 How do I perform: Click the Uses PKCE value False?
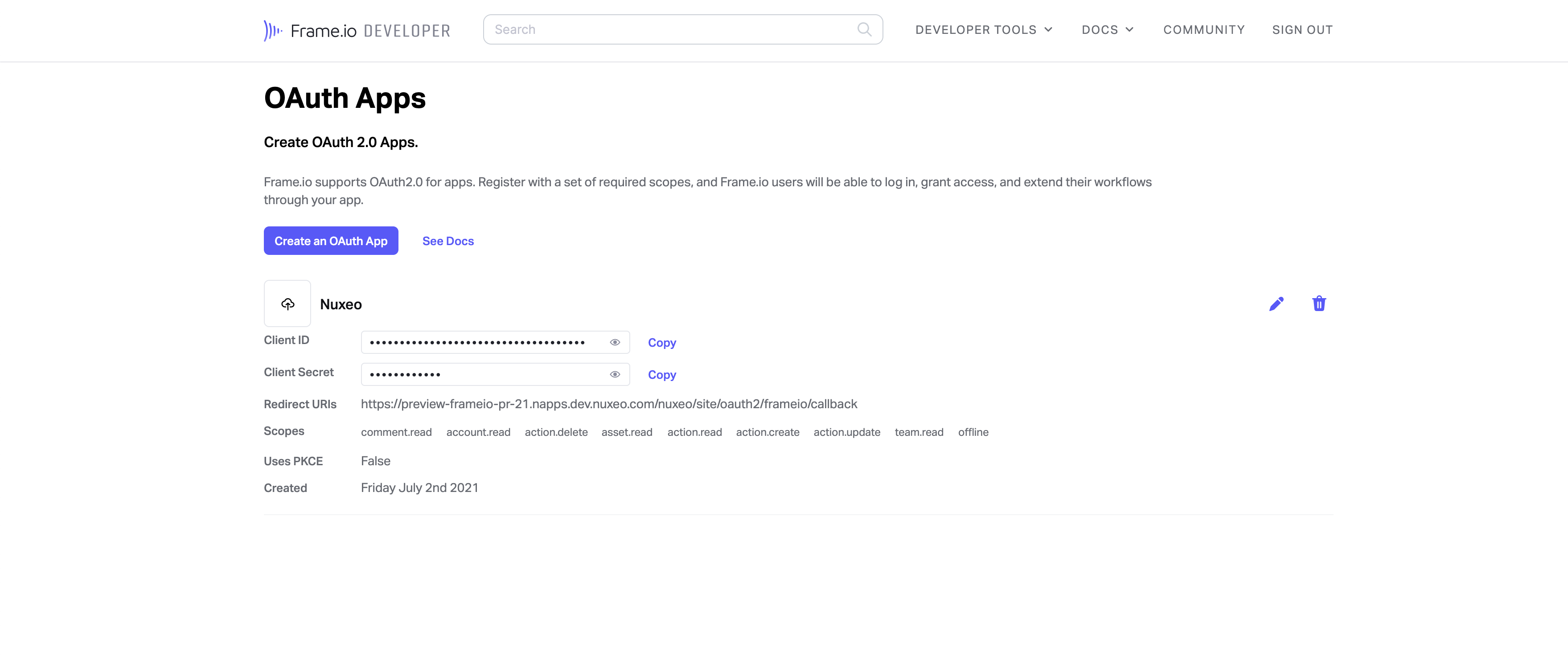click(376, 461)
